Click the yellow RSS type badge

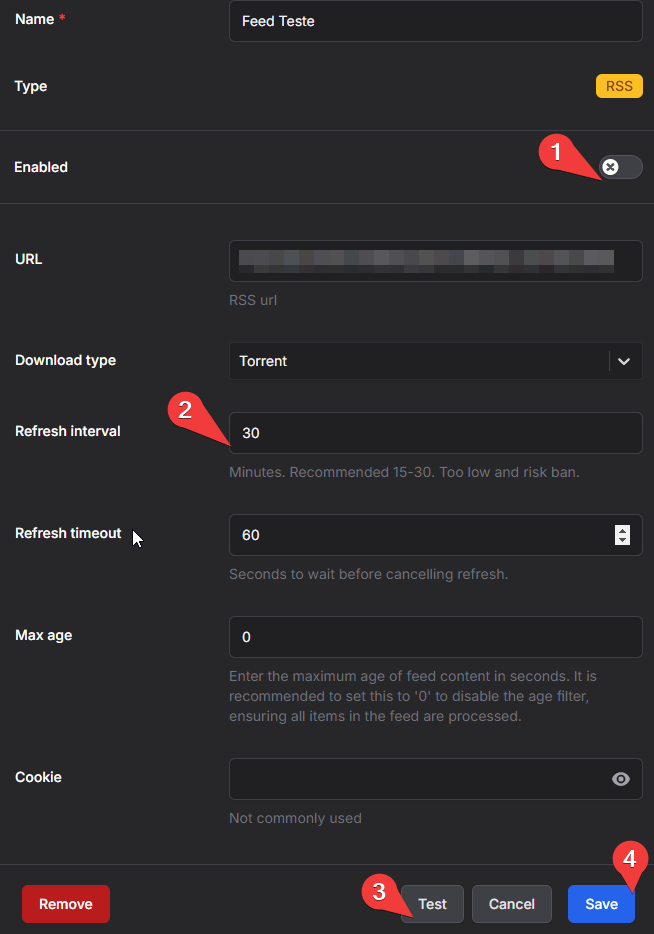(x=619, y=86)
